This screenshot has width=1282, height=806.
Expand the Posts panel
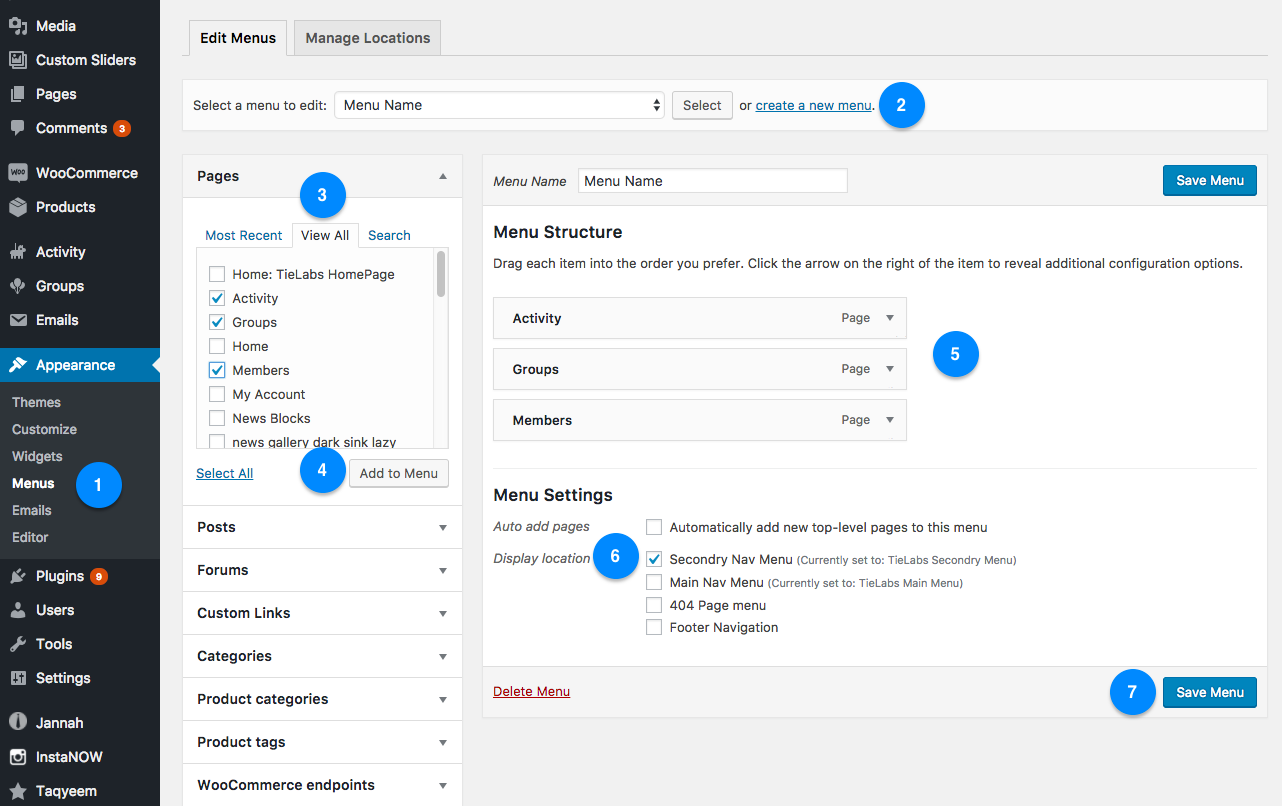click(x=322, y=527)
